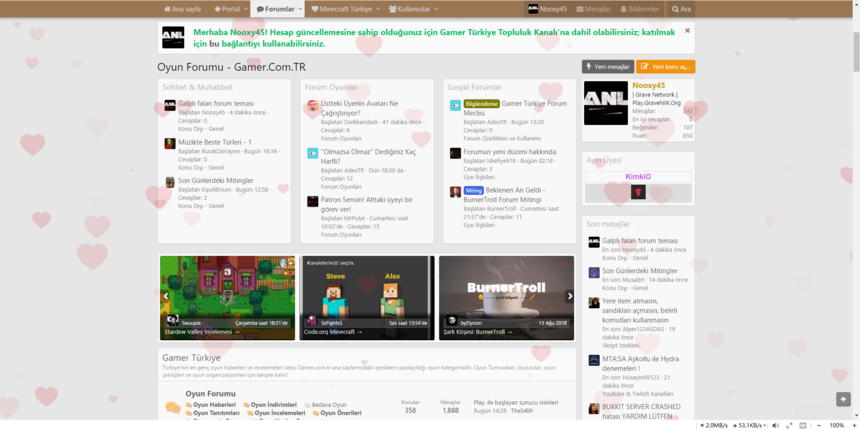Open Oyun Forumu category title
This screenshot has width=860, height=431.
[x=210, y=394]
